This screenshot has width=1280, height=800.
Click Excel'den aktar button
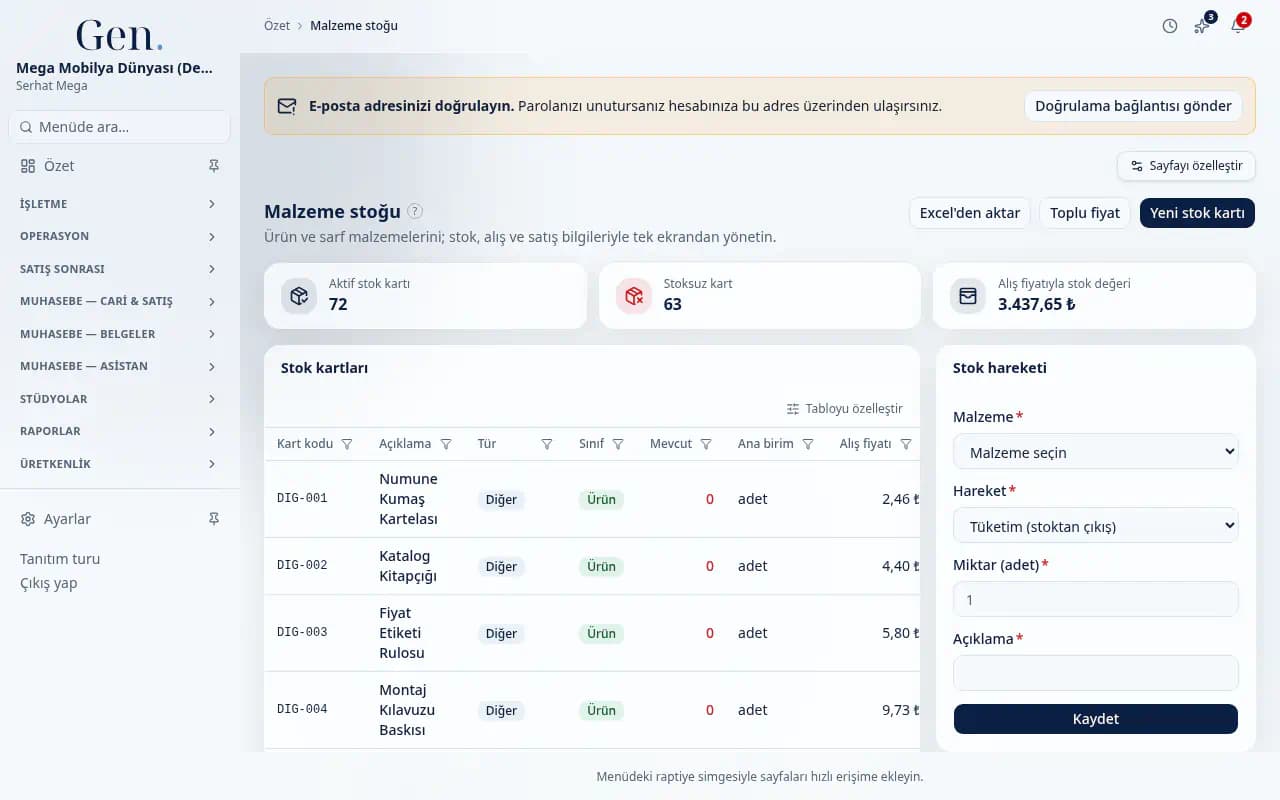[x=970, y=213]
